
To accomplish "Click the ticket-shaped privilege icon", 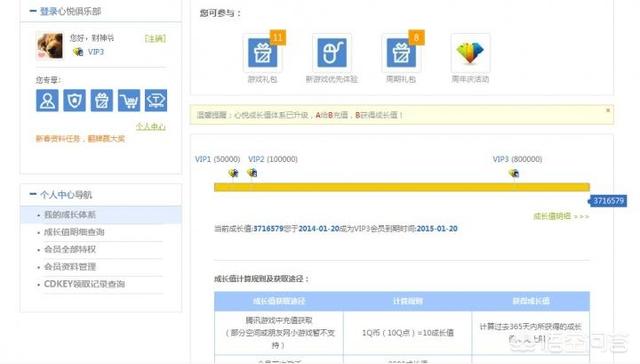I will pos(156,100).
